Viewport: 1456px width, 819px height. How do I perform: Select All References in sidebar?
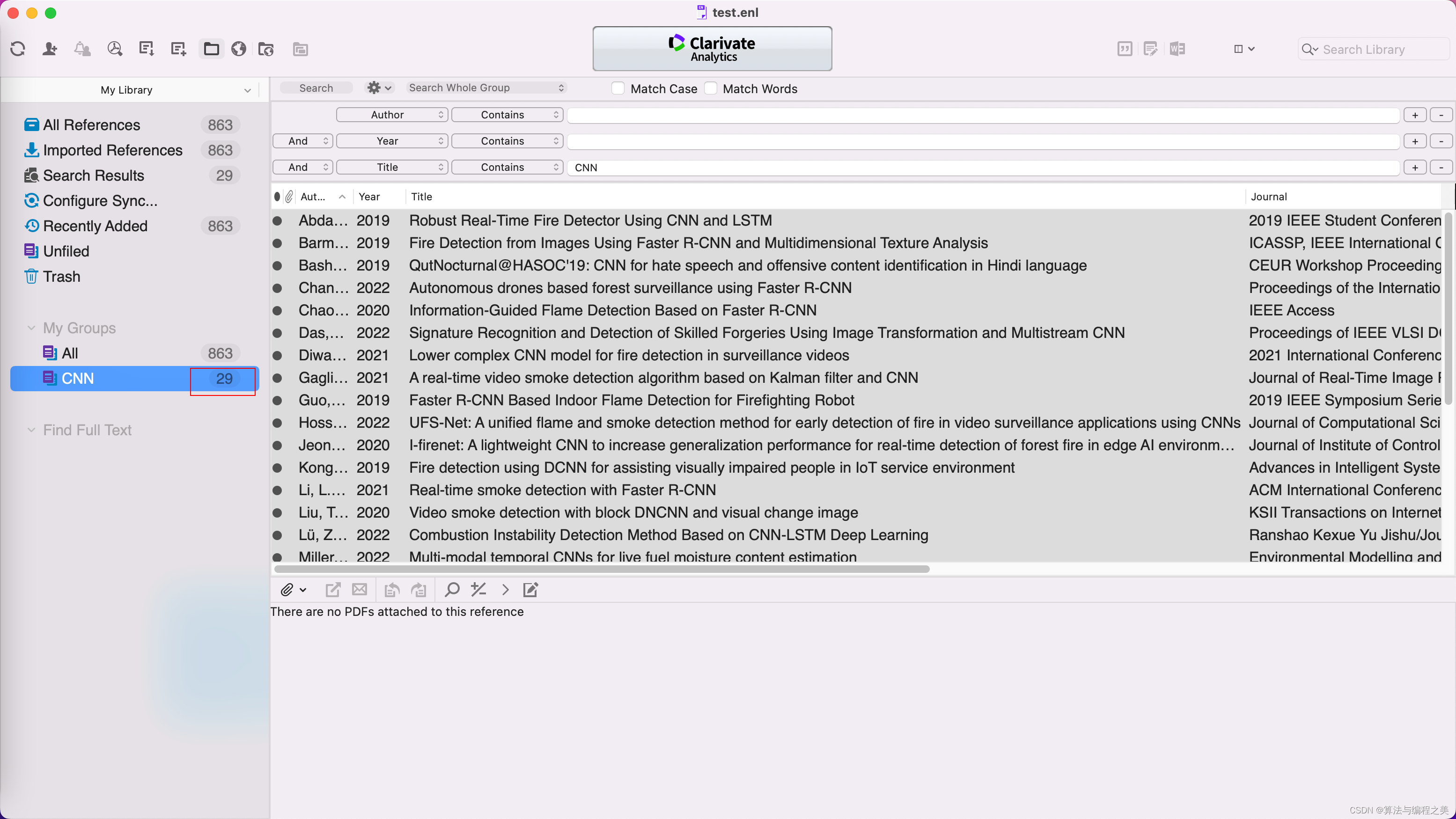pos(92,125)
